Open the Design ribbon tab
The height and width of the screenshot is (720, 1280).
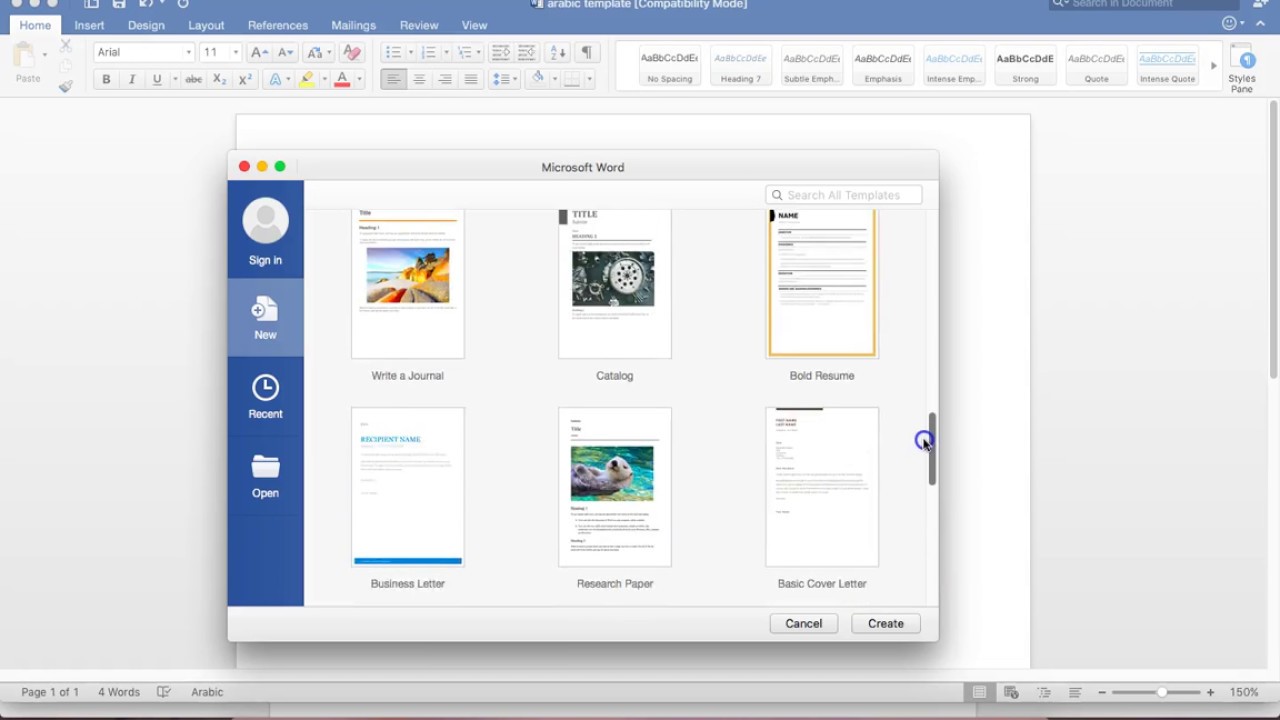146,25
